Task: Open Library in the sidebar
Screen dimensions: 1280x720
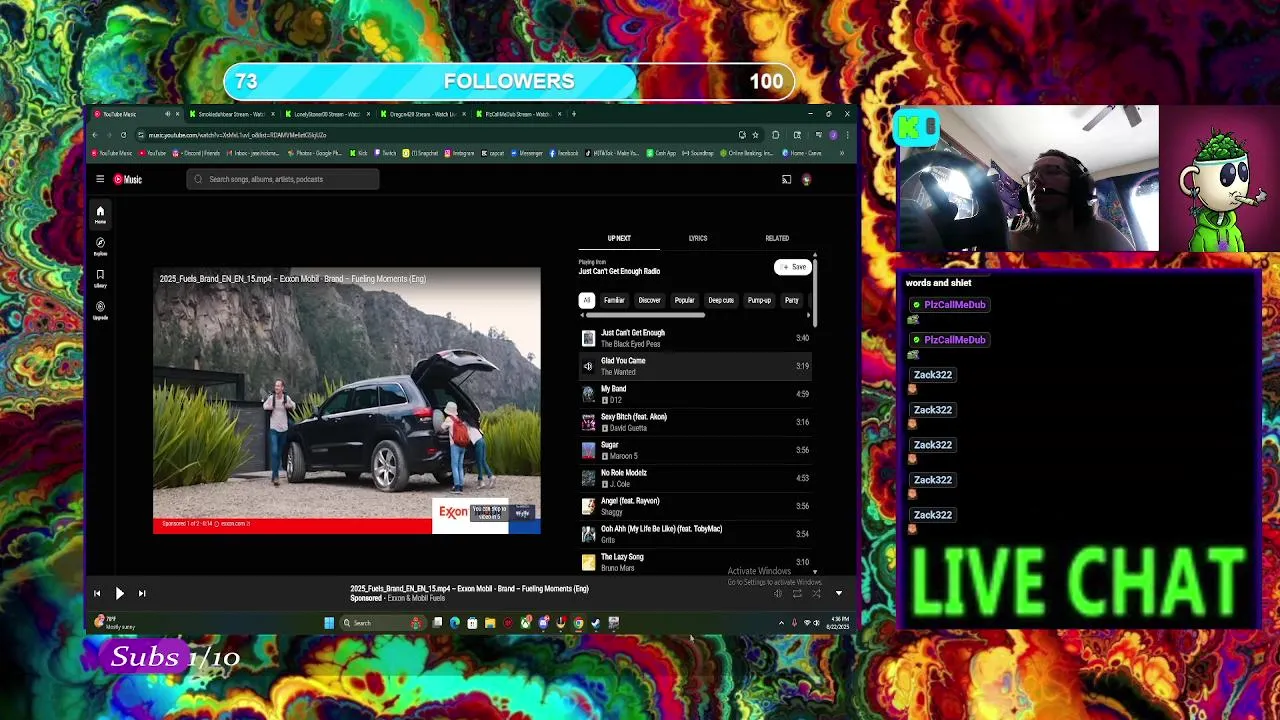Action: [x=100, y=278]
